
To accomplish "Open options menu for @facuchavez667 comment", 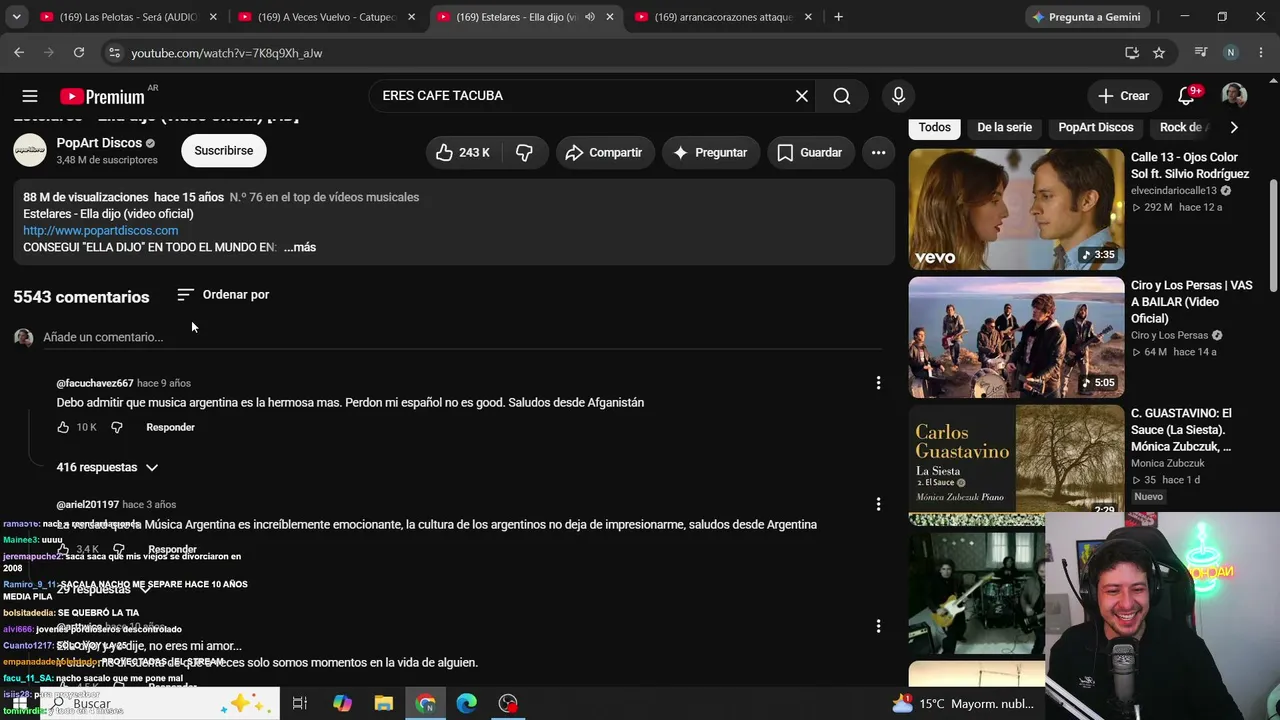I will [878, 383].
